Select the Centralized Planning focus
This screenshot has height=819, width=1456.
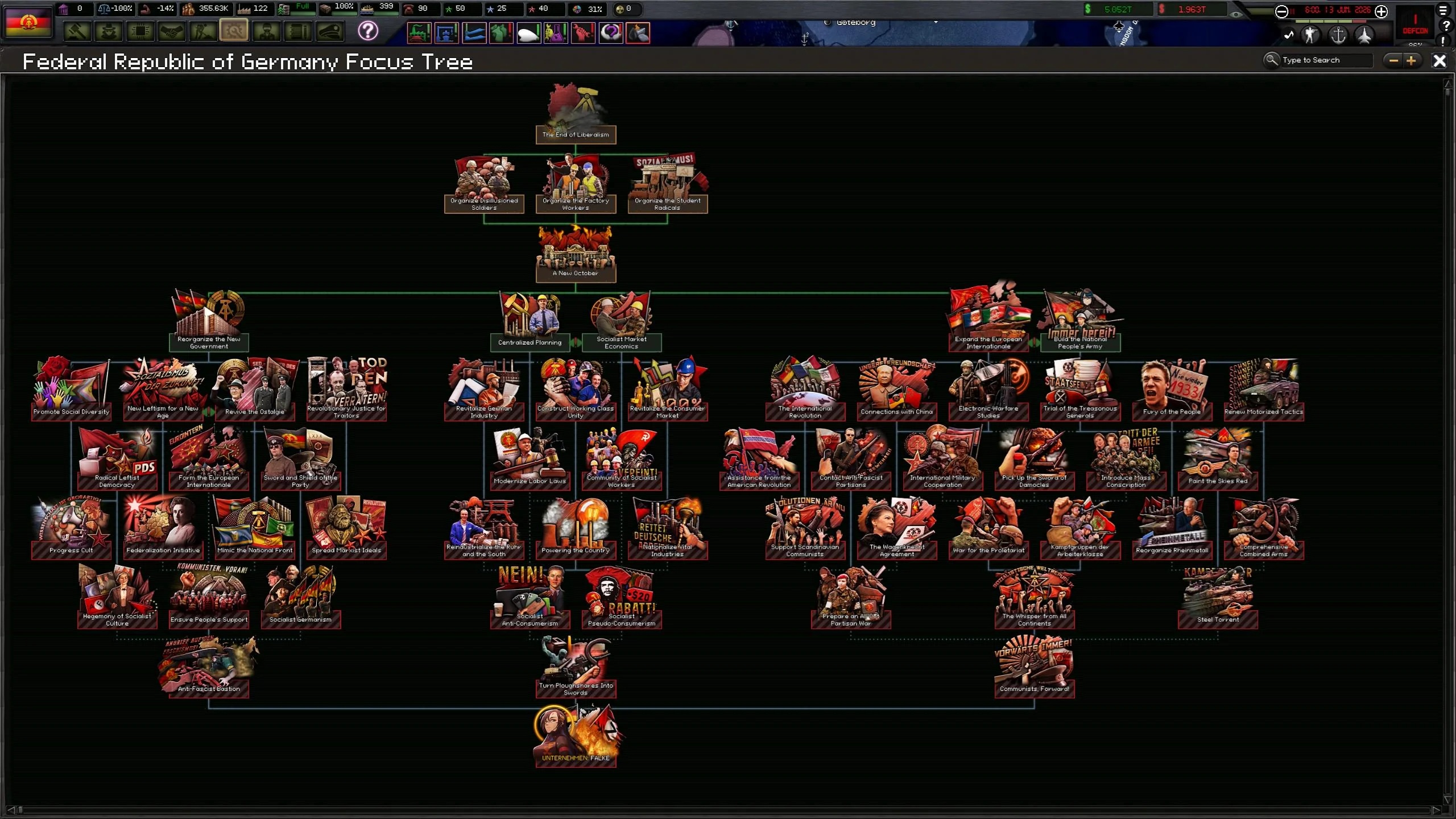tap(530, 321)
